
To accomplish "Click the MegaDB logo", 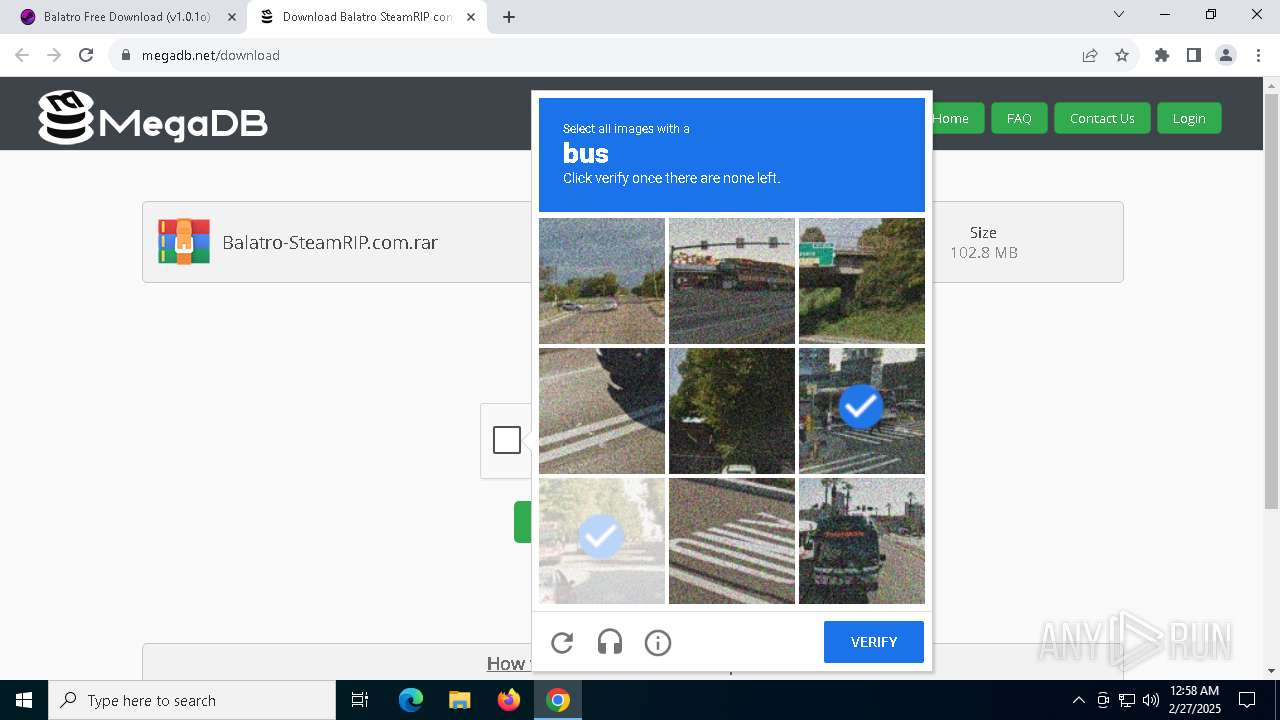I will 153,118.
